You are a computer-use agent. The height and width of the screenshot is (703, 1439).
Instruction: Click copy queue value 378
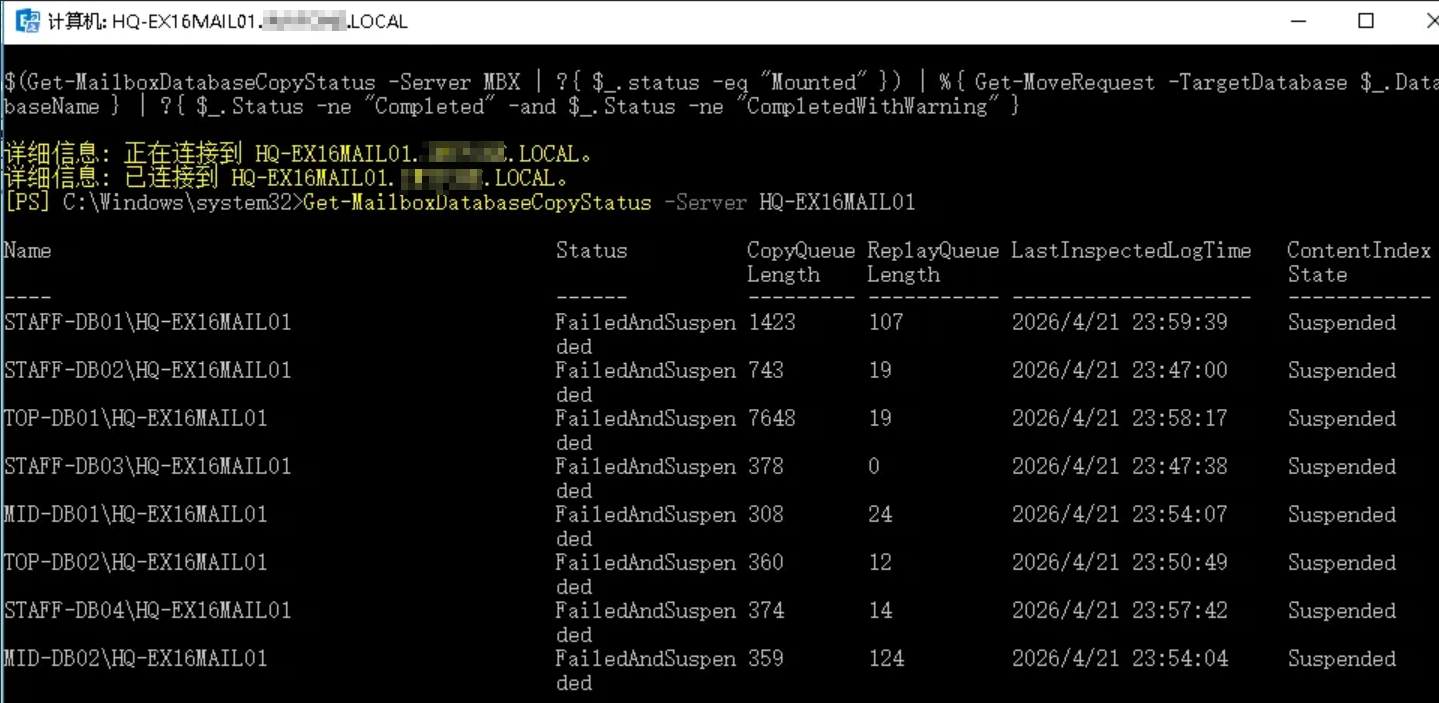point(765,467)
